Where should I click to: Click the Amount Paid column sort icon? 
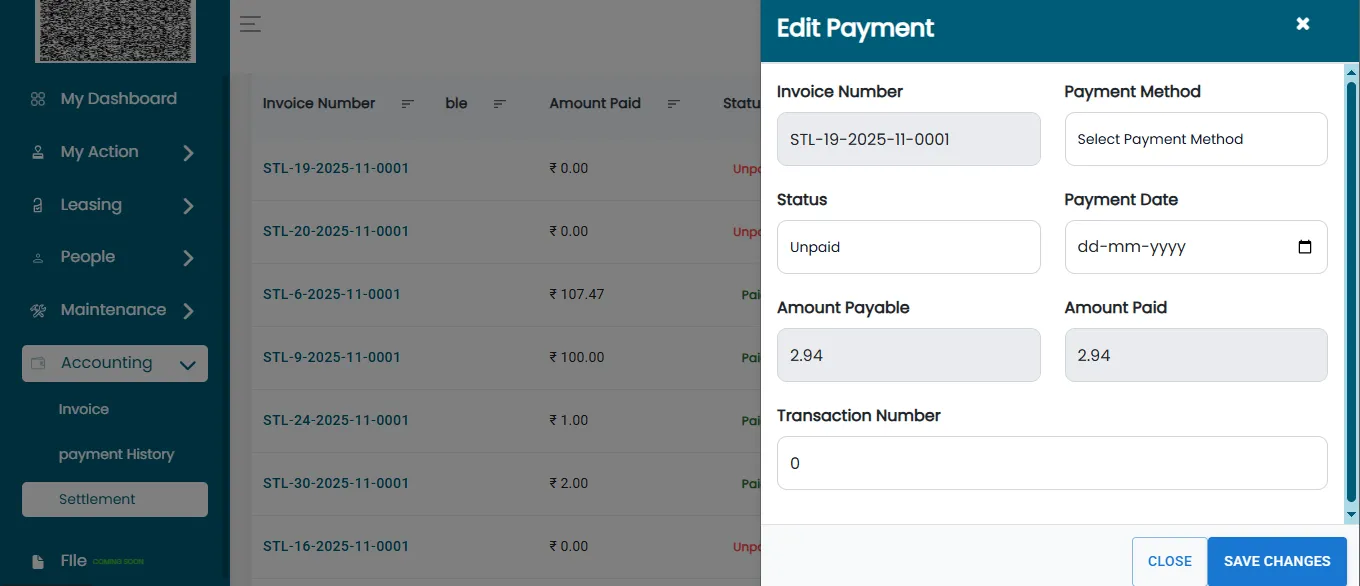pyautogui.click(x=674, y=103)
